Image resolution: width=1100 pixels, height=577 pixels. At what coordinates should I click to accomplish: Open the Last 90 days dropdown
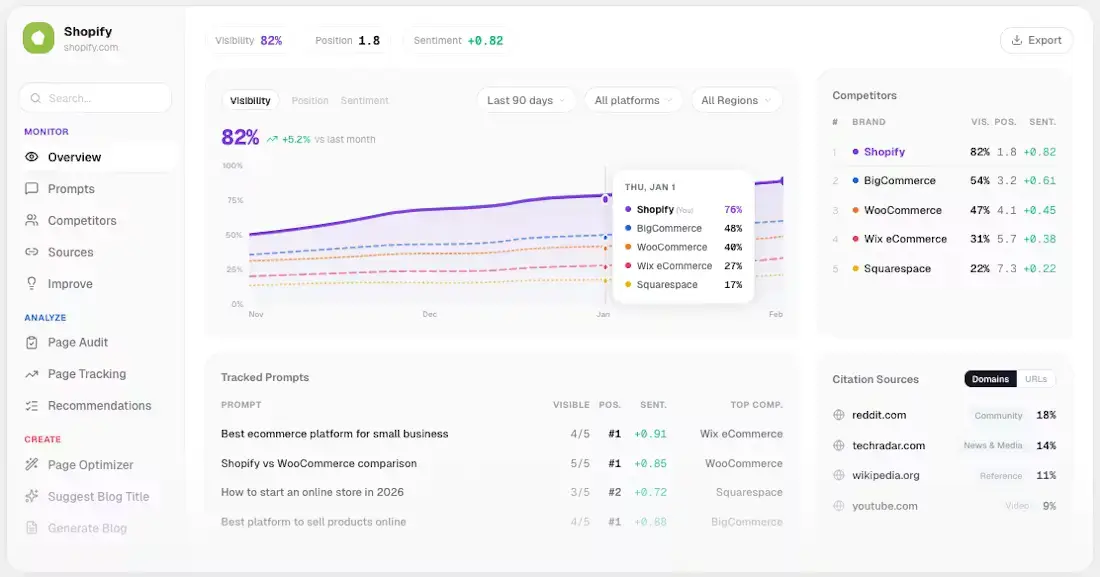coord(526,100)
